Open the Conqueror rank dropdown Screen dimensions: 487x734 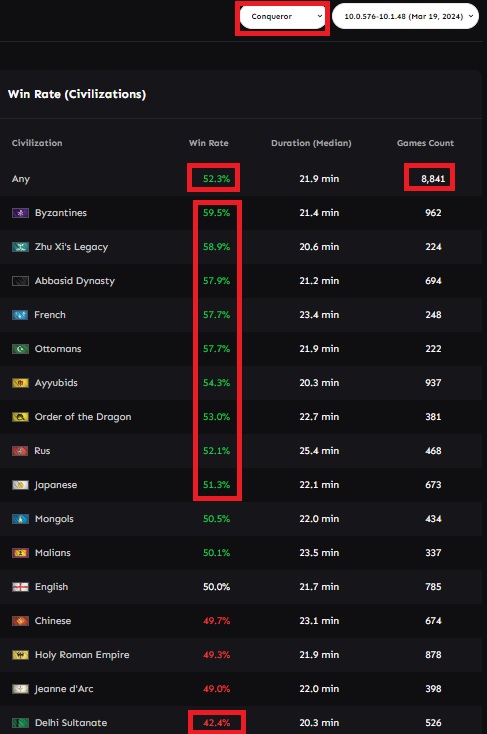pyautogui.click(x=282, y=16)
